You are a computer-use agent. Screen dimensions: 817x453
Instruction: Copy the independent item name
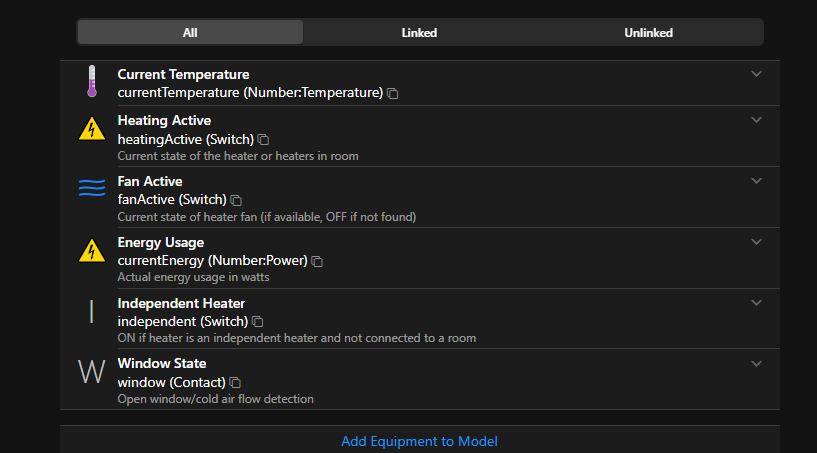(x=257, y=322)
